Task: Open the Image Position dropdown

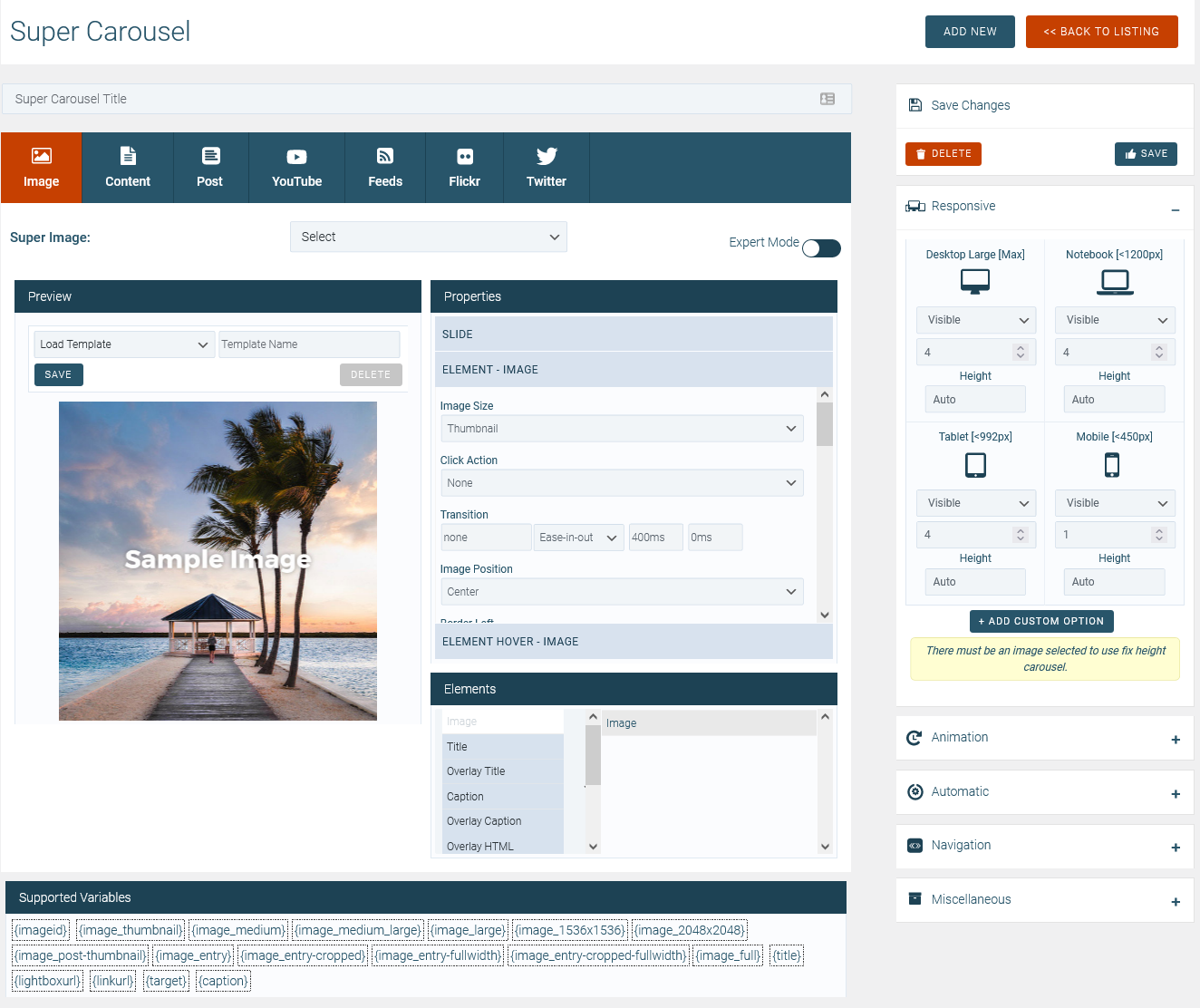Action: tap(622, 592)
